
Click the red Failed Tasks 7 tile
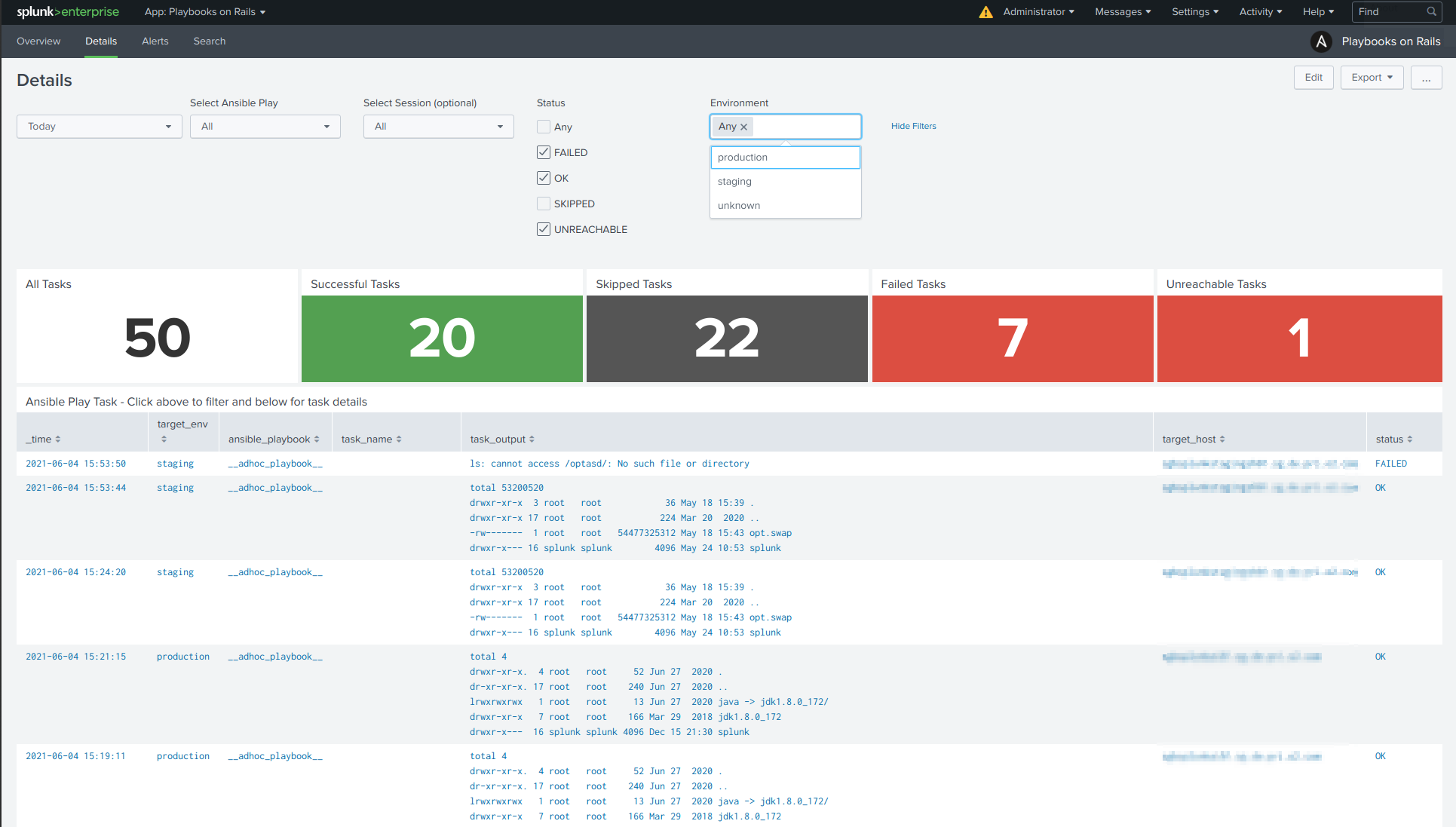(1013, 338)
